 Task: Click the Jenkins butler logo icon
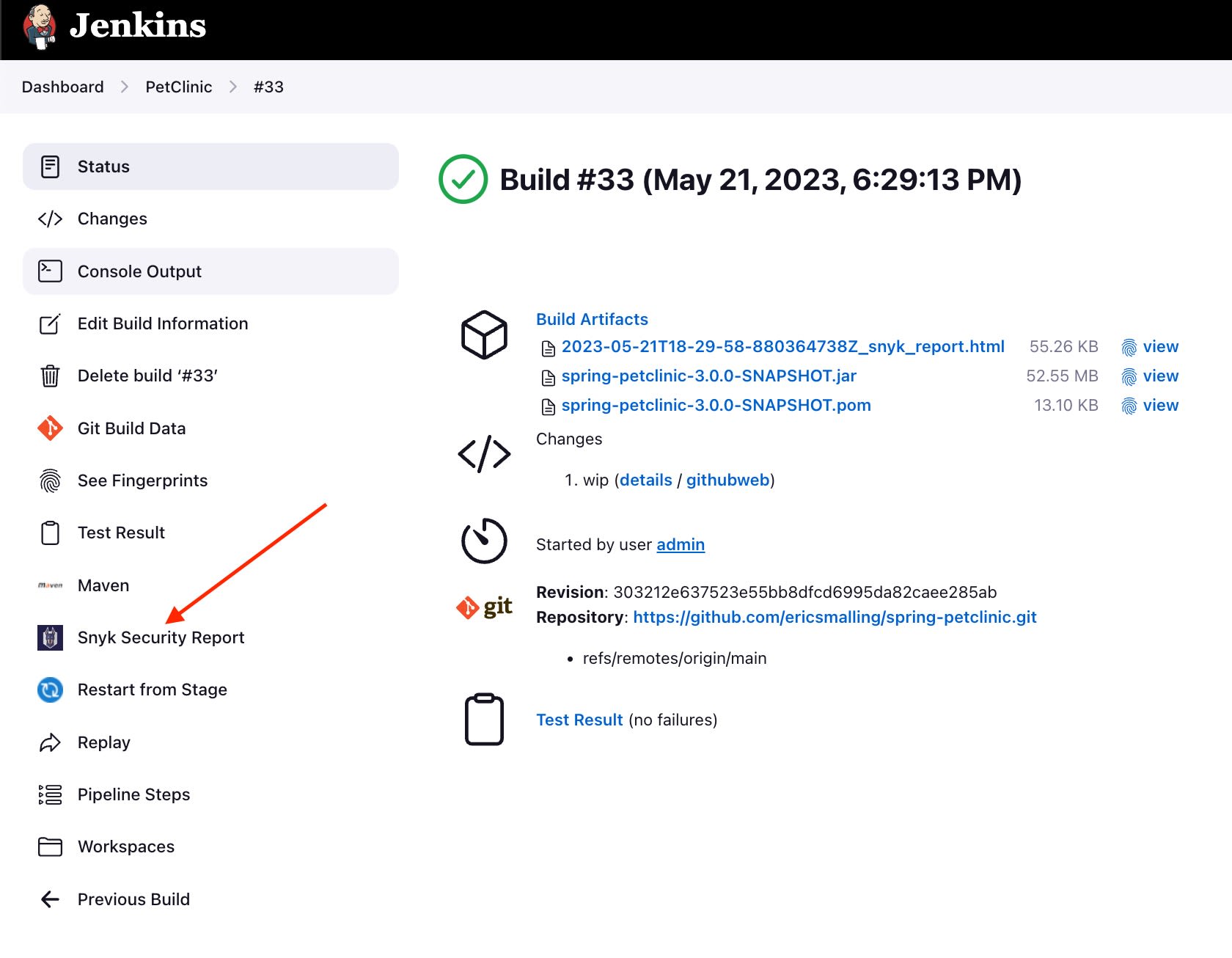(40, 26)
